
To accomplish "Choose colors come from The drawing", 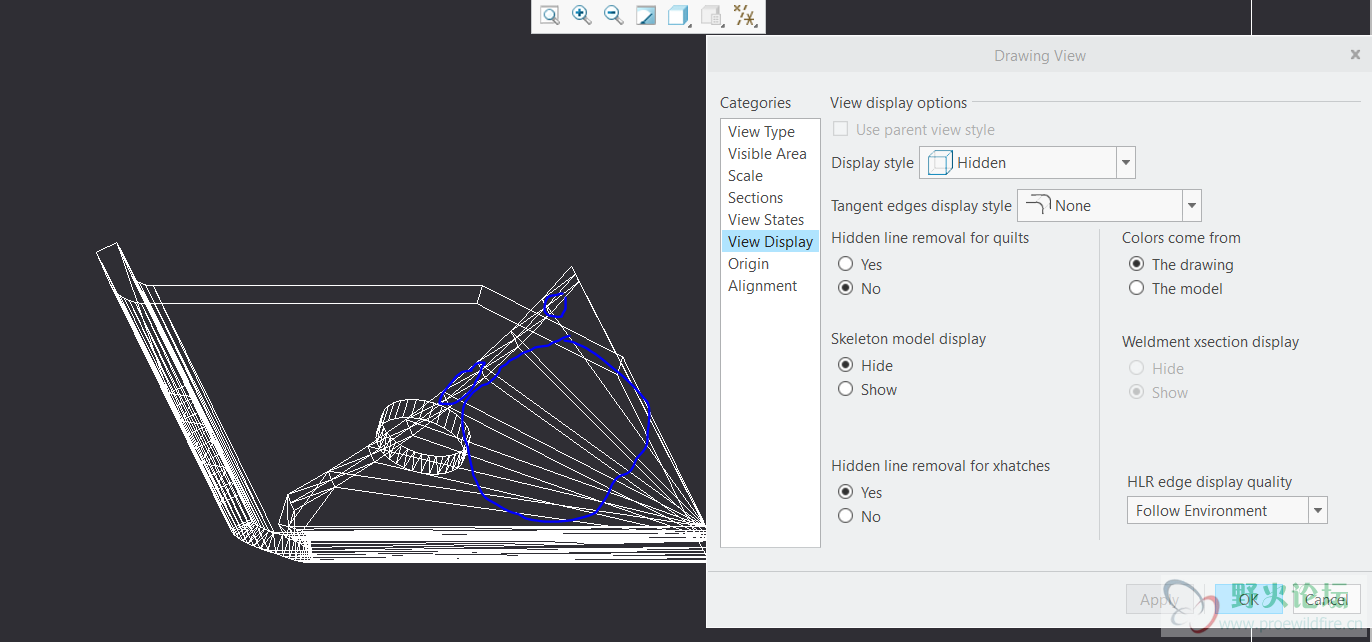I will [x=1136, y=264].
